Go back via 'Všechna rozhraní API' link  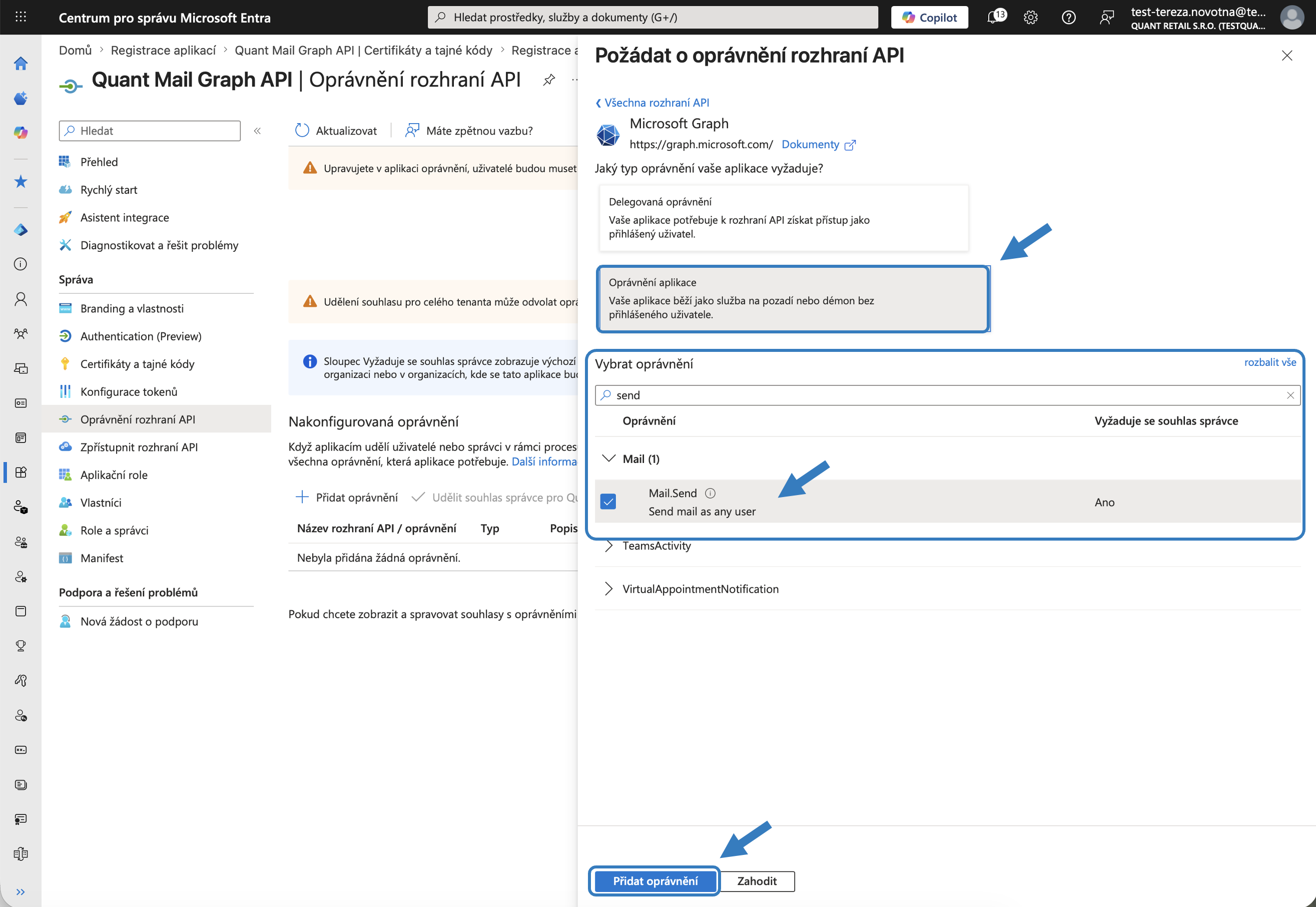(652, 103)
